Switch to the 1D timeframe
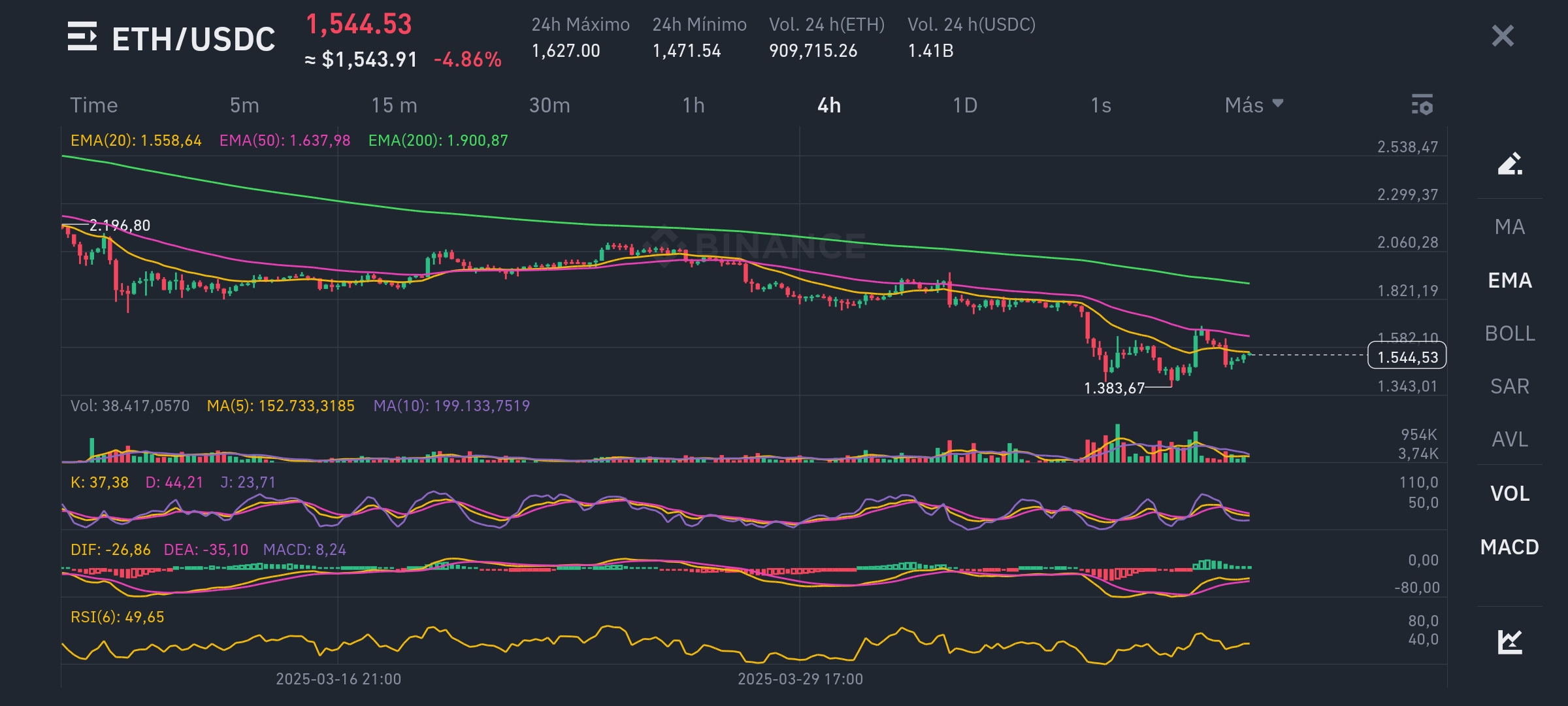This screenshot has height=706, width=1568. click(966, 105)
